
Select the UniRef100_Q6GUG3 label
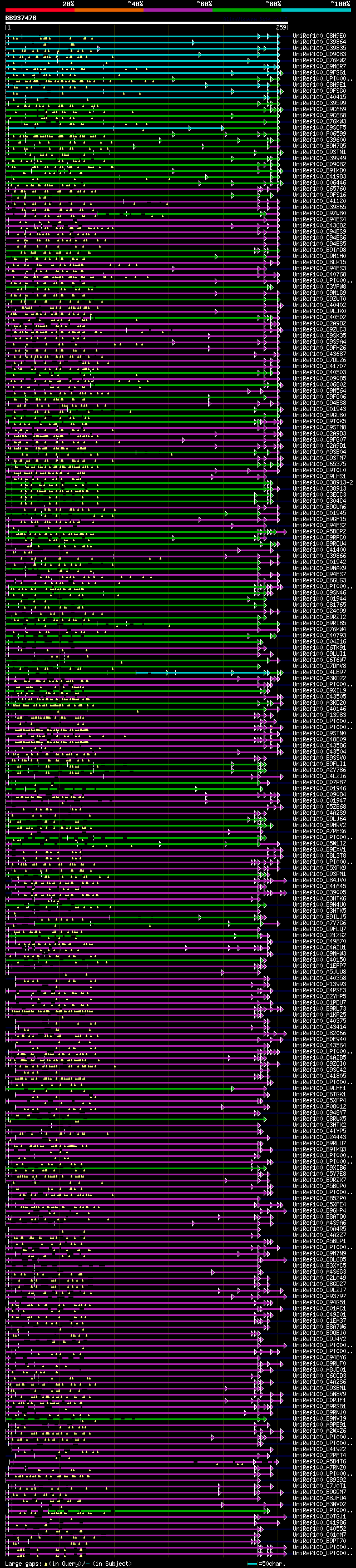(x=319, y=580)
